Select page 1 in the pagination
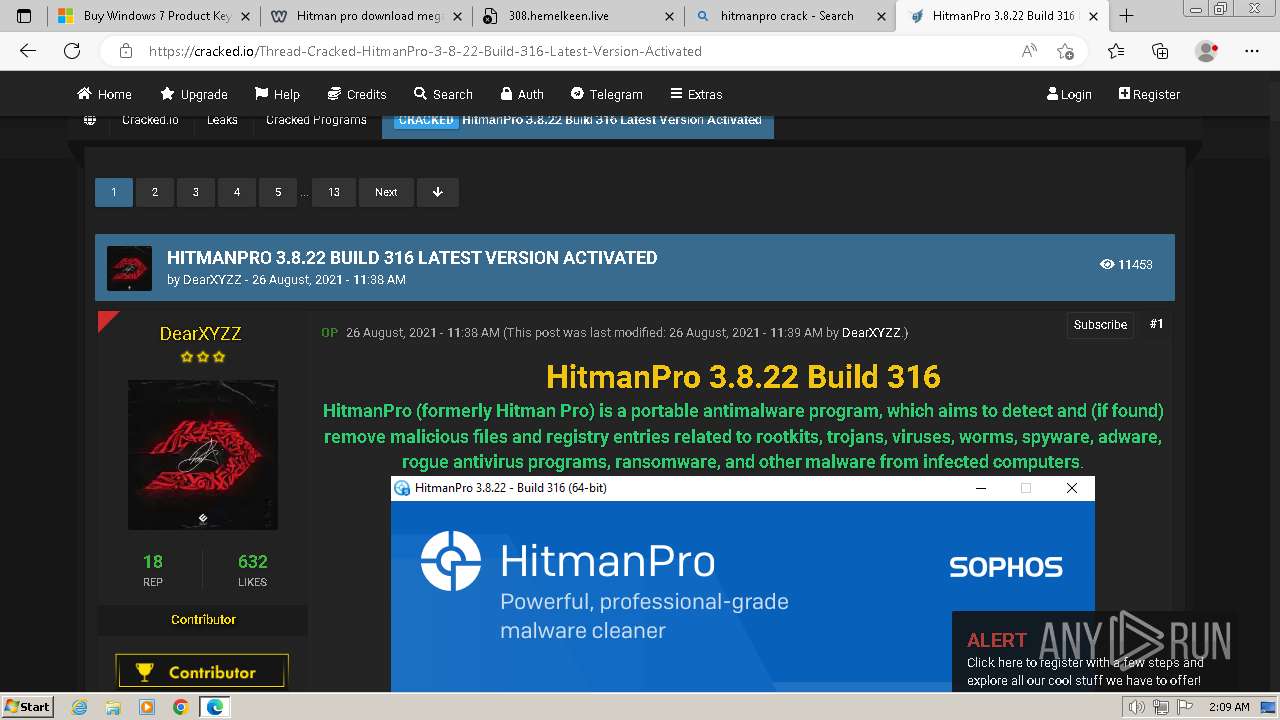The image size is (1280, 720). point(114,192)
